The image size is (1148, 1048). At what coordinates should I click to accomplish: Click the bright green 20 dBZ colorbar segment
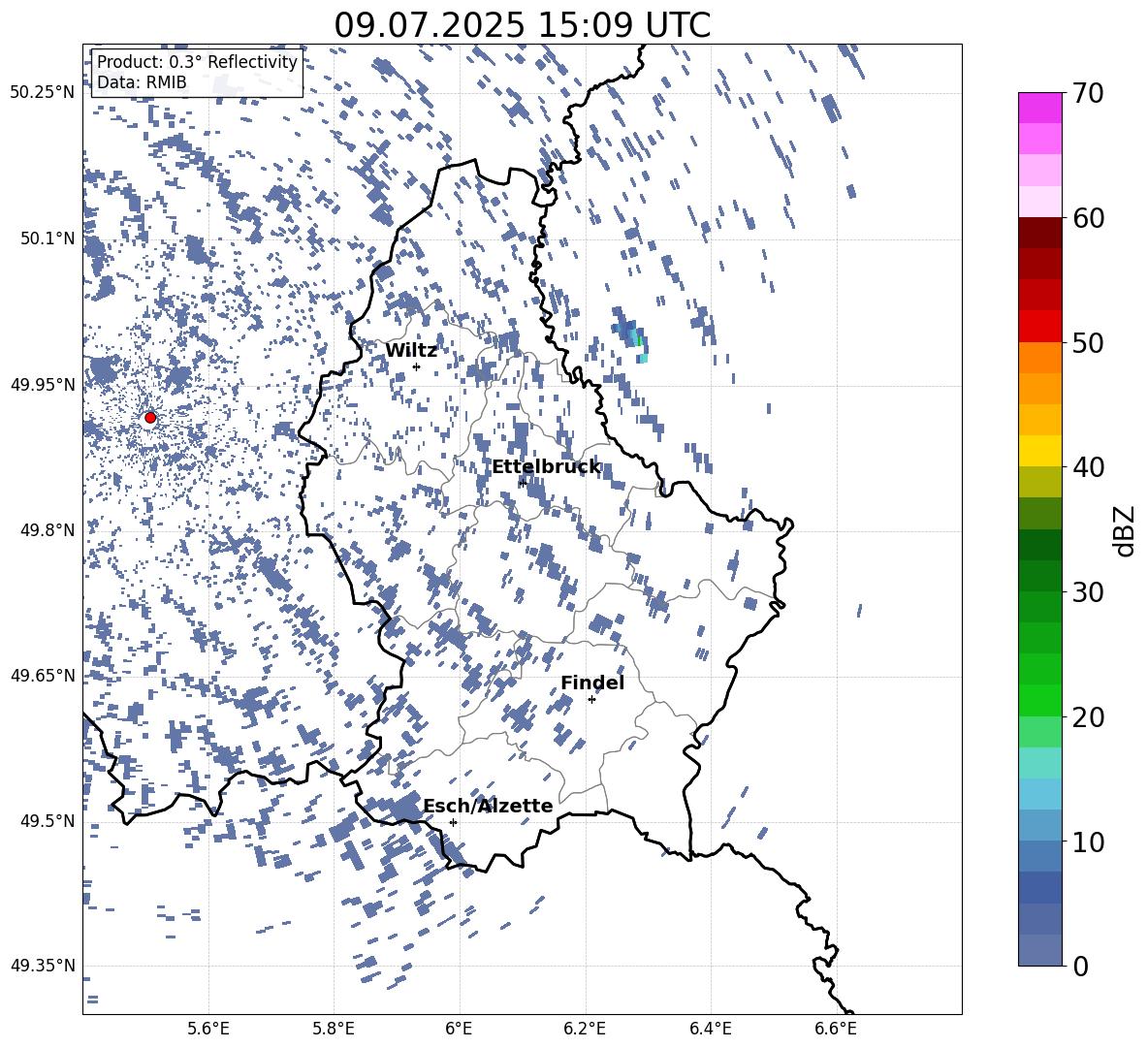click(x=1040, y=700)
